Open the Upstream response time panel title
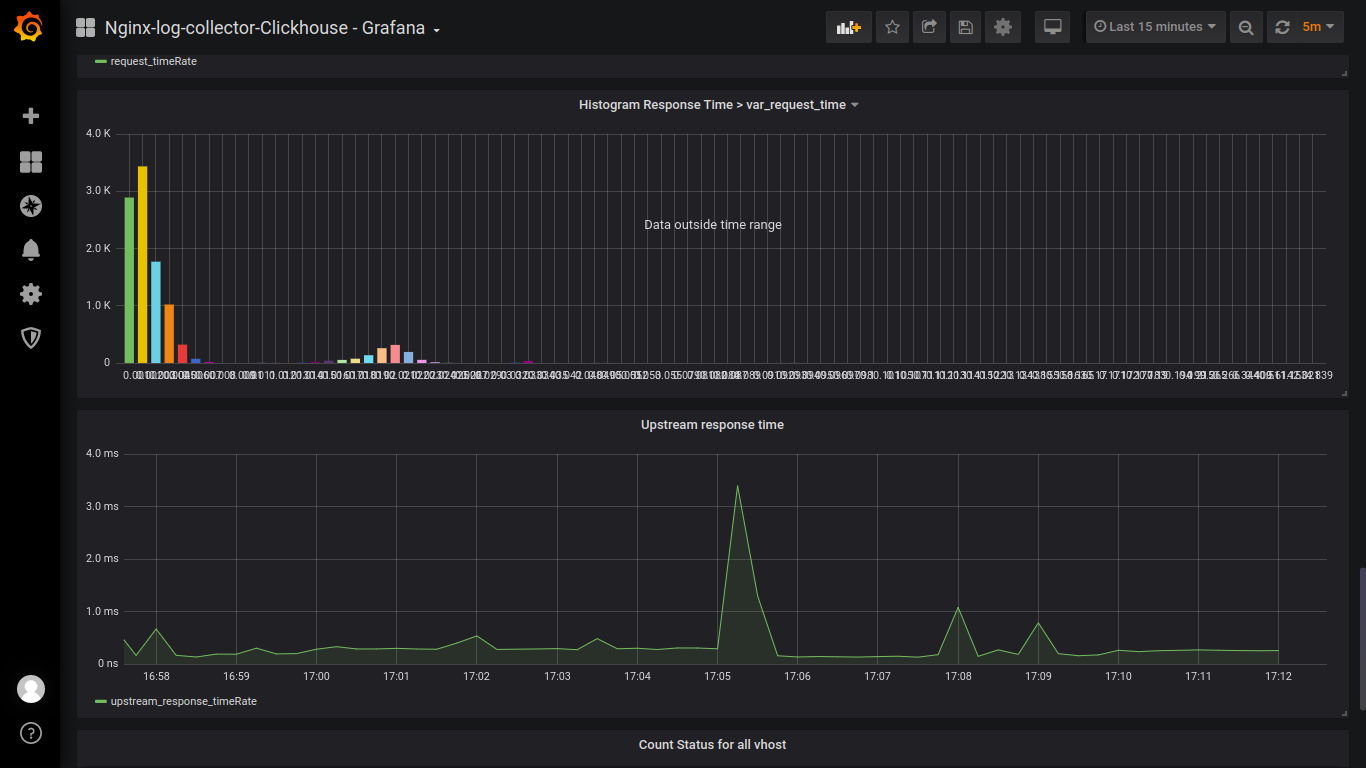Viewport: 1366px width, 768px height. tap(712, 425)
